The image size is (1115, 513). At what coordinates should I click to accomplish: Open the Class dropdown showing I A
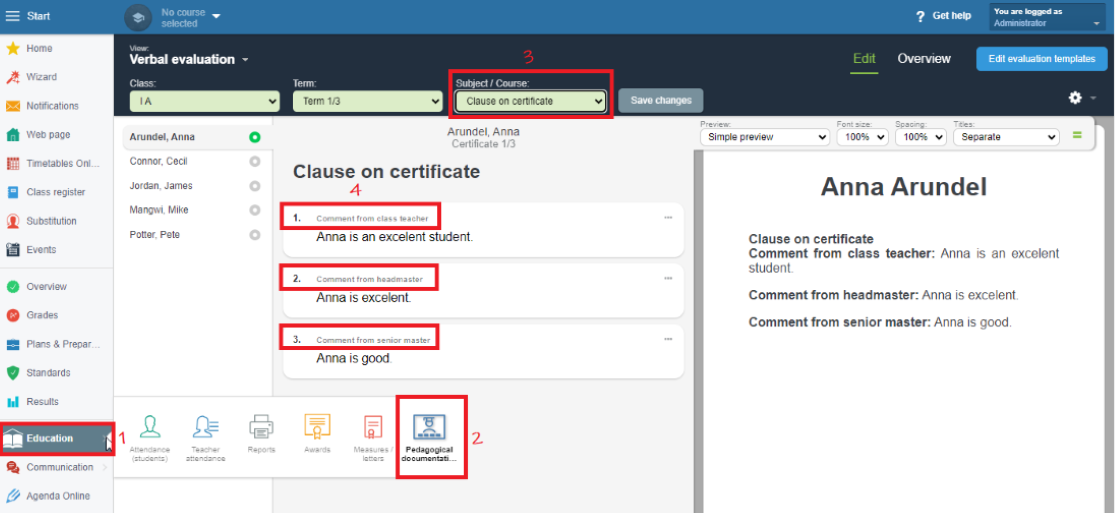[x=205, y=101]
